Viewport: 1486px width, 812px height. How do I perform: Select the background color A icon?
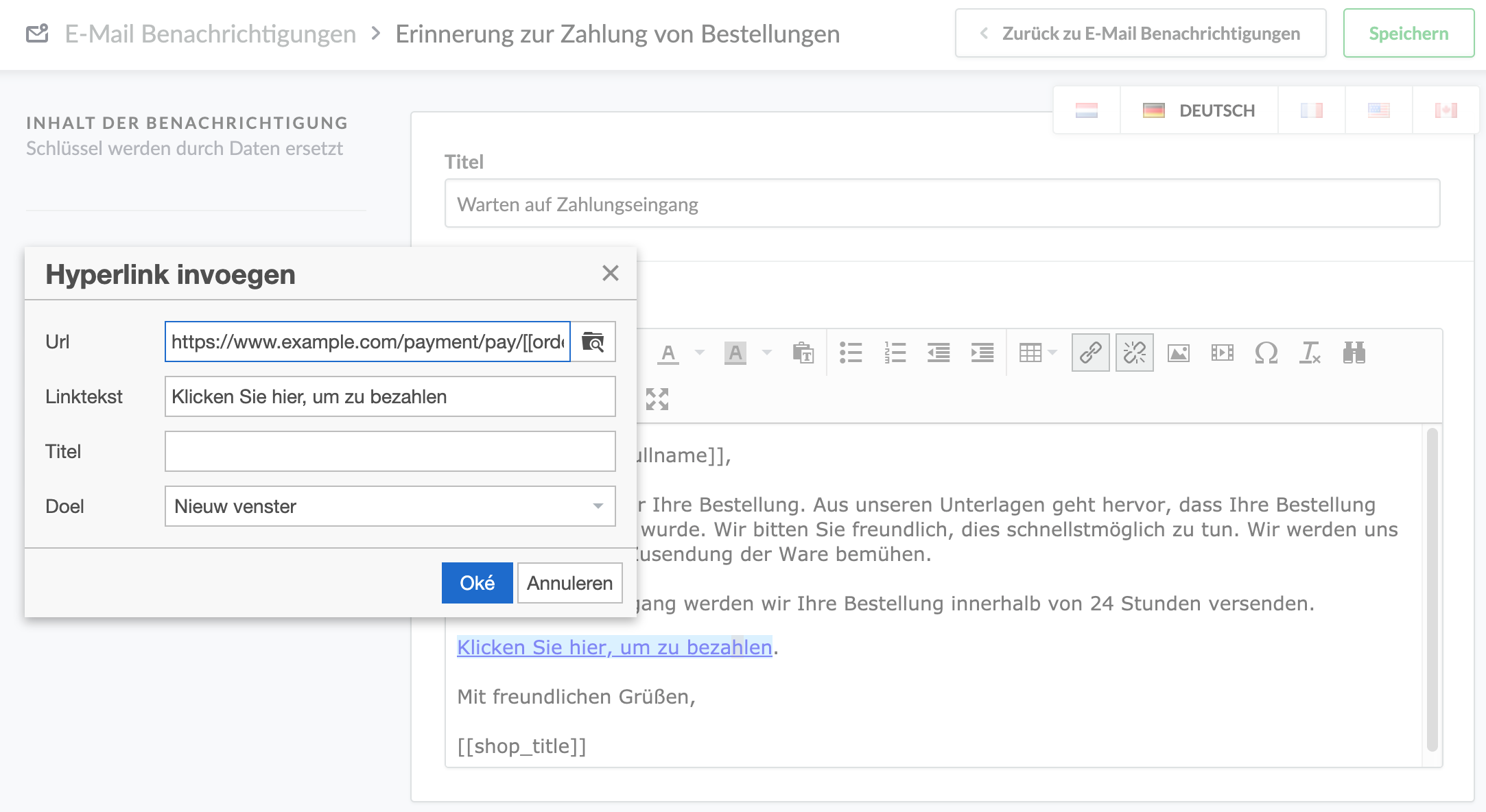tap(735, 353)
